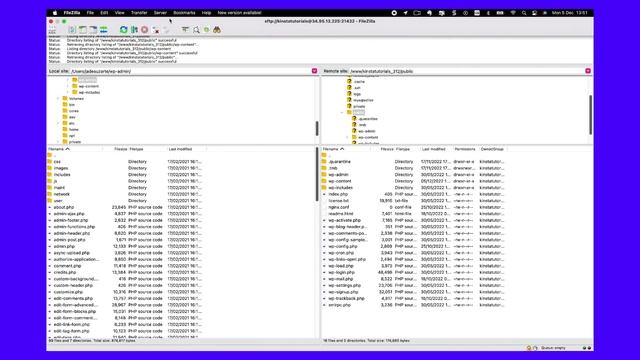Click the remote directory tree scrollbar
Viewport: 640px width, 360px height.
(590, 115)
